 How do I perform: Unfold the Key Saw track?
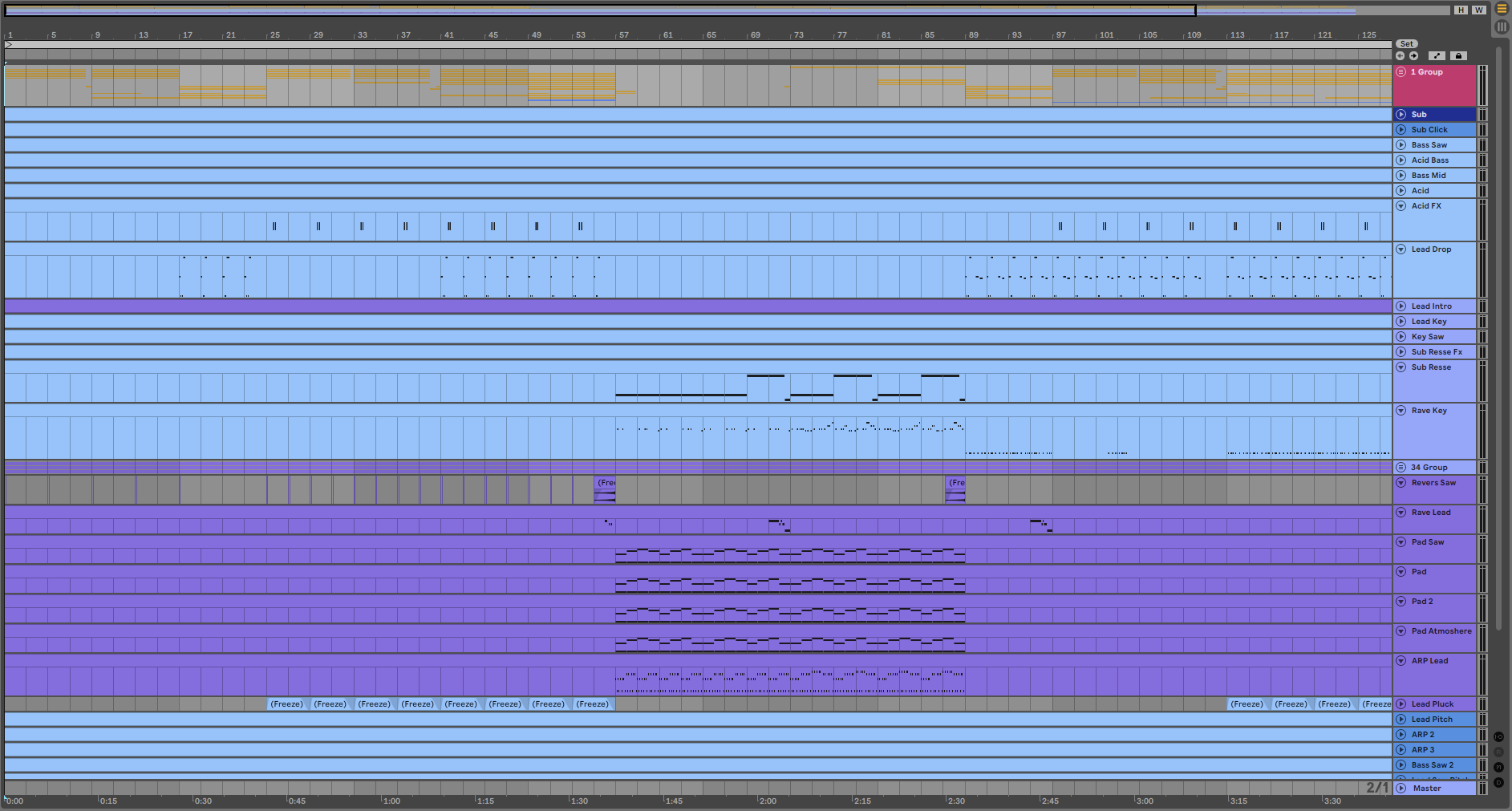[x=1401, y=337]
